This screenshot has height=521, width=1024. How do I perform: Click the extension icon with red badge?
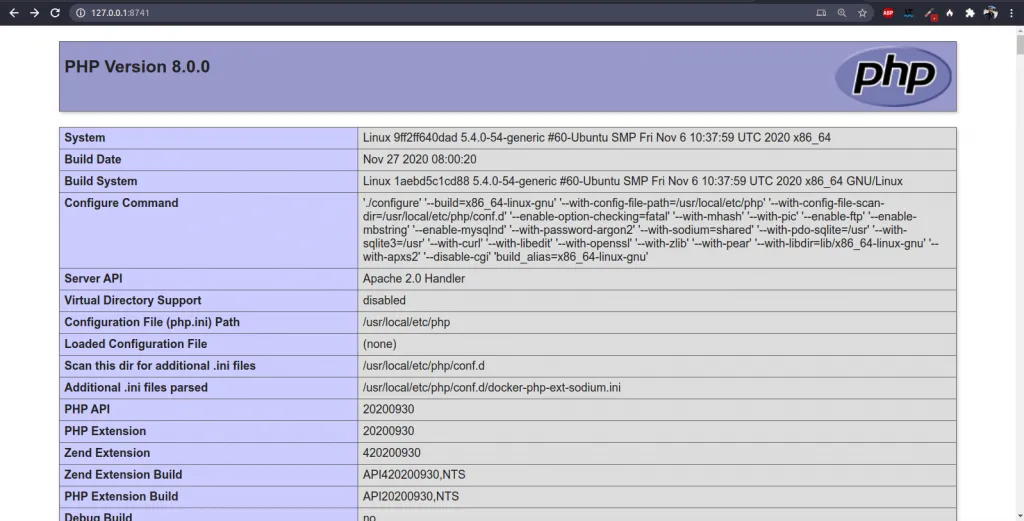[930, 13]
